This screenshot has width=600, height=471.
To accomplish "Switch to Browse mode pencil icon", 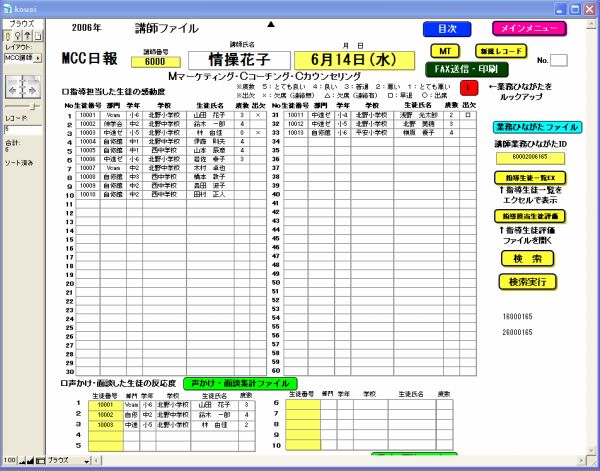I will 6,34.
